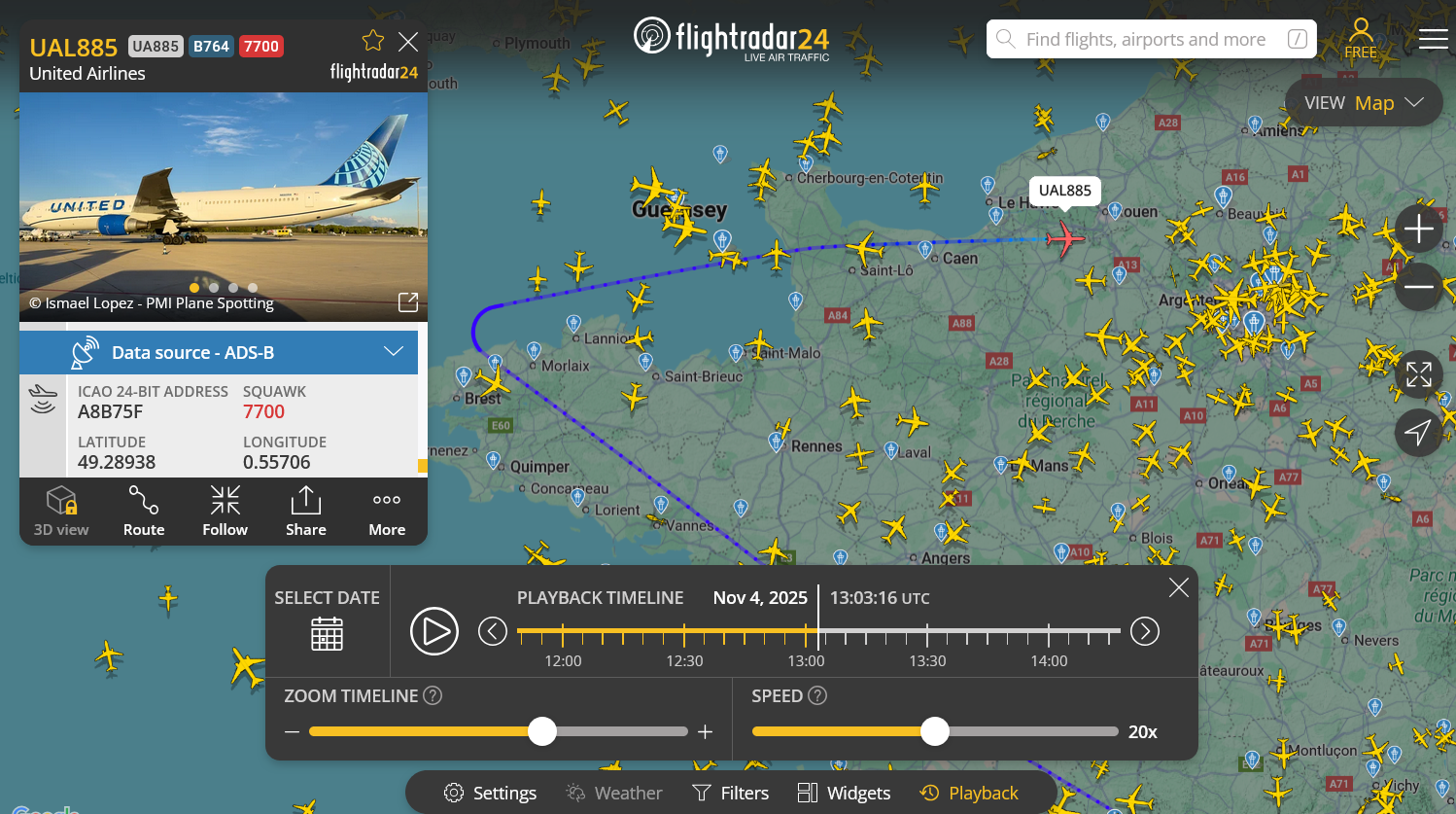
Task: Open the 3D view of flight
Action: click(61, 511)
